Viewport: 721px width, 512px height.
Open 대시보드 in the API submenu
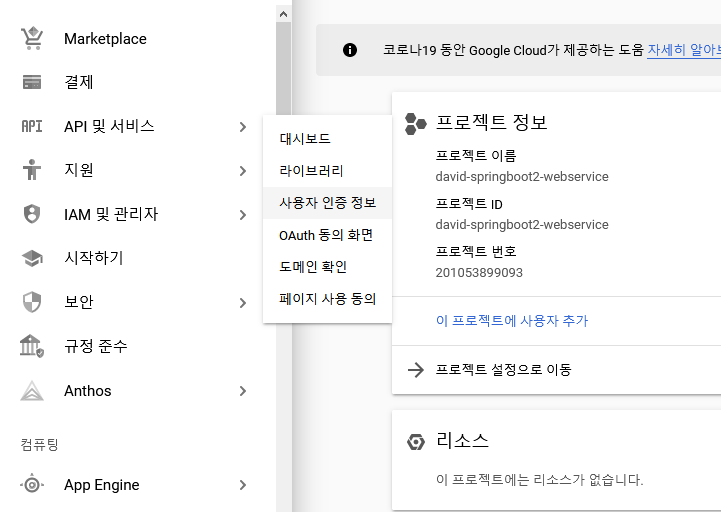pos(327,139)
